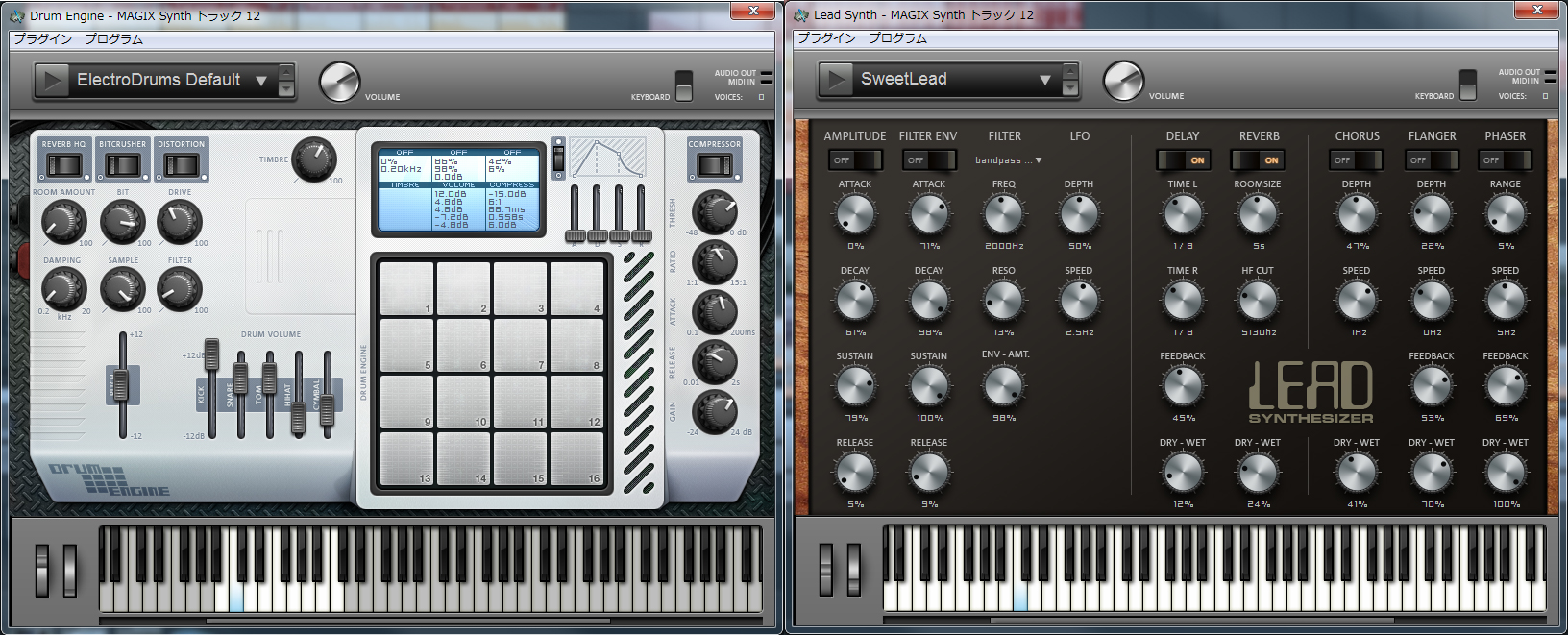Hit drum pad 13
This screenshot has width=1568, height=635.
point(405,459)
